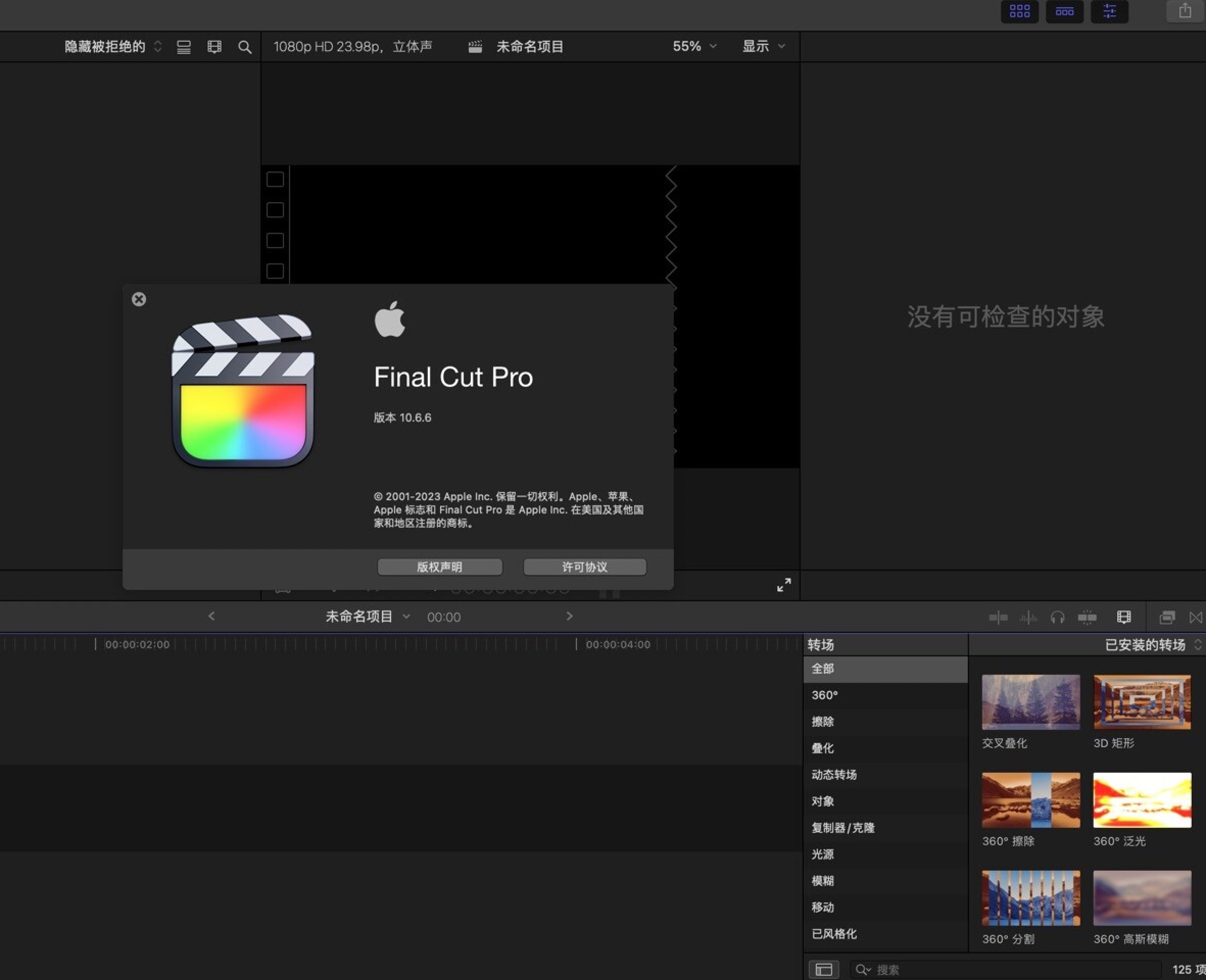This screenshot has height=980, width=1206.
Task: Click the transitions 搜索 search field
Action: click(1005, 969)
